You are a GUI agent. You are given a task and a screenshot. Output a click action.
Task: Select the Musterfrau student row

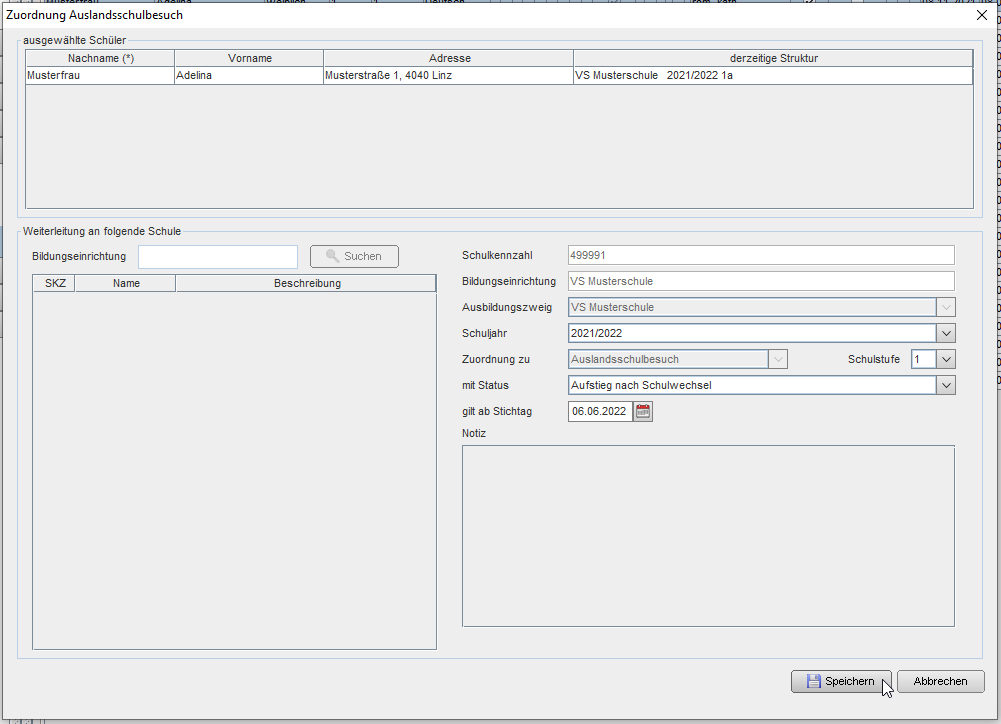click(100, 75)
